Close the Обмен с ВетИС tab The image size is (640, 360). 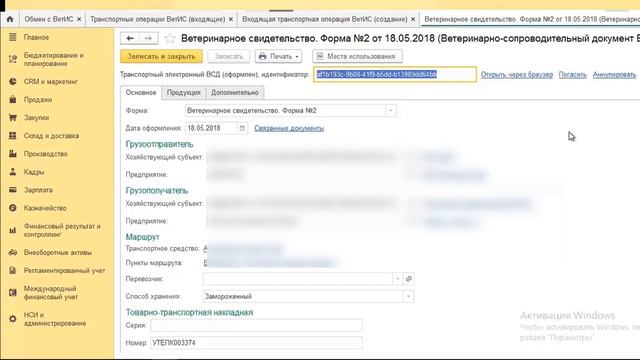pyautogui.click(x=79, y=19)
